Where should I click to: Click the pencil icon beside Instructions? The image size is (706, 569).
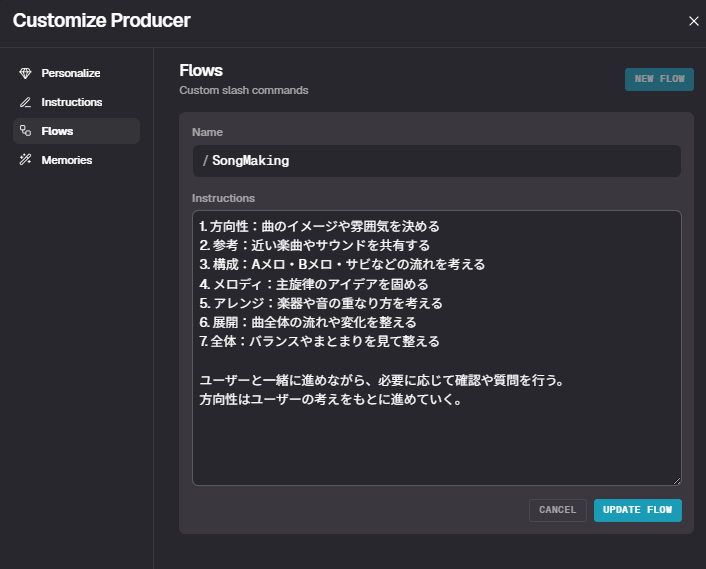click(x=26, y=102)
